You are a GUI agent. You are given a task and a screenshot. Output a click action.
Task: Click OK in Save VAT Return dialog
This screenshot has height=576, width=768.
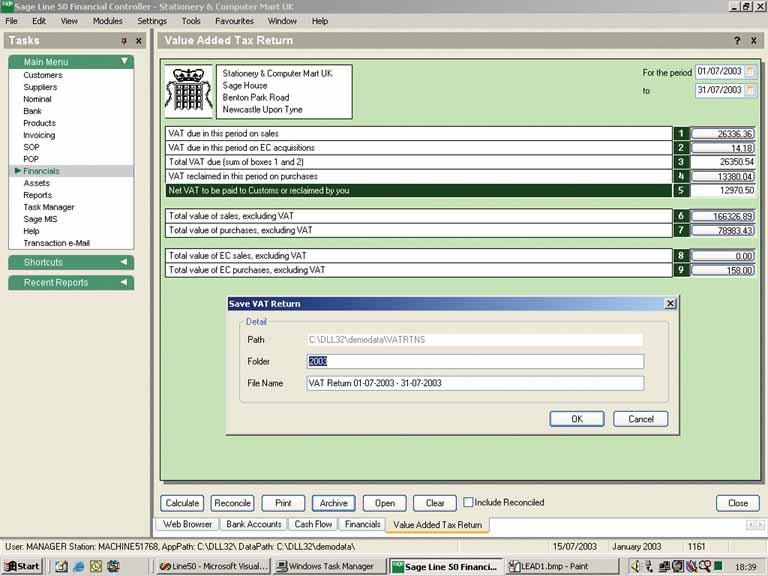577,419
